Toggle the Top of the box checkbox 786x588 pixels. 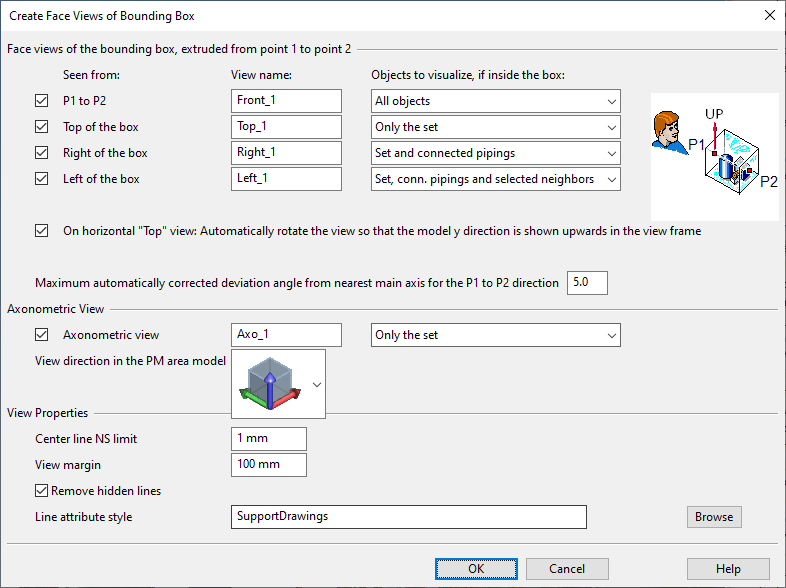pos(41,127)
